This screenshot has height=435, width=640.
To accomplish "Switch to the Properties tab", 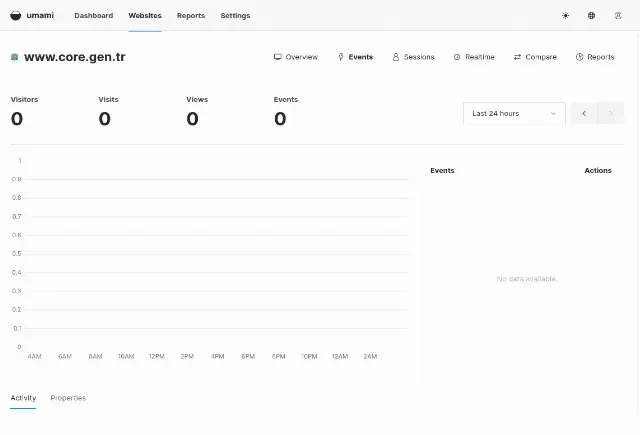I will coord(68,398).
